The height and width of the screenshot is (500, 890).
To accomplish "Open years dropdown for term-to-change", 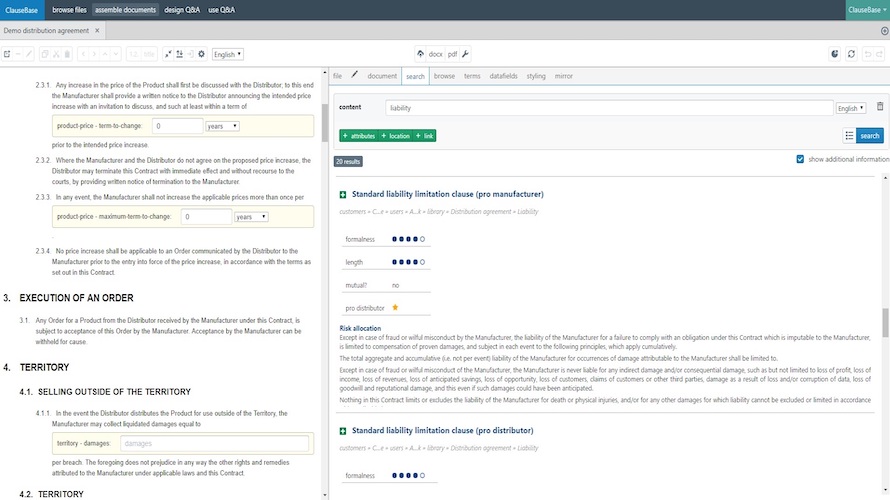I will click(222, 126).
